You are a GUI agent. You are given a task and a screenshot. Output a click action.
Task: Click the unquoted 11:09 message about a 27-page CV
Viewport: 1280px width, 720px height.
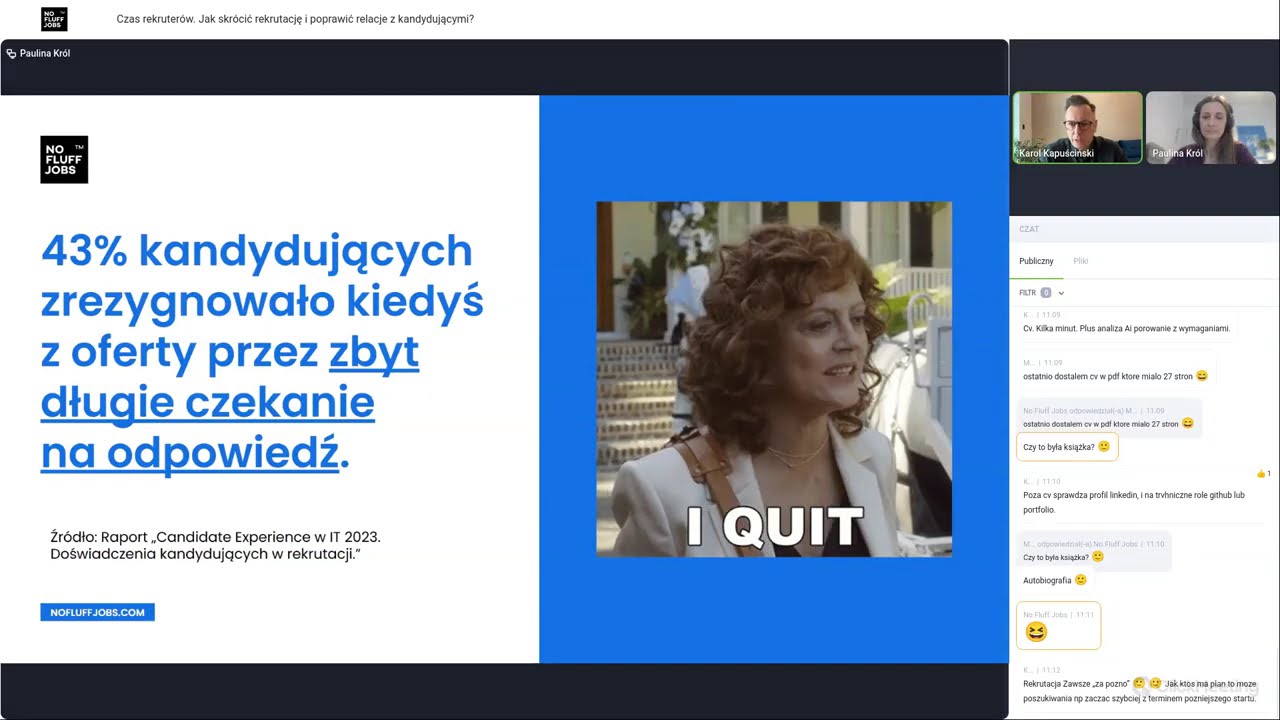[x=1115, y=376]
